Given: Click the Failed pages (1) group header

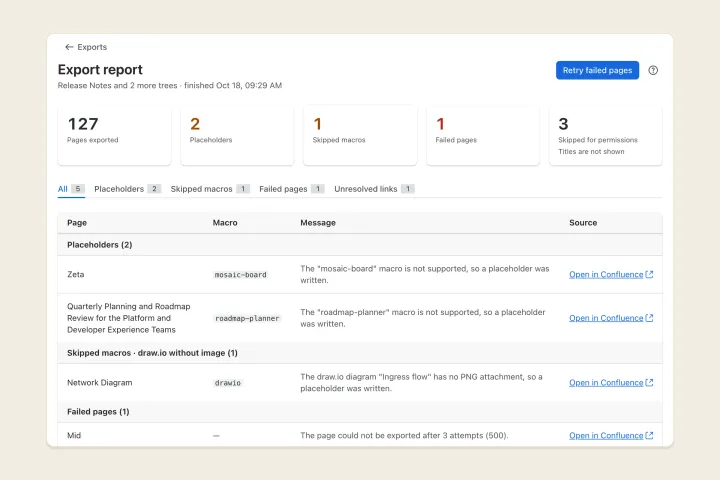Looking at the screenshot, I should (360, 412).
